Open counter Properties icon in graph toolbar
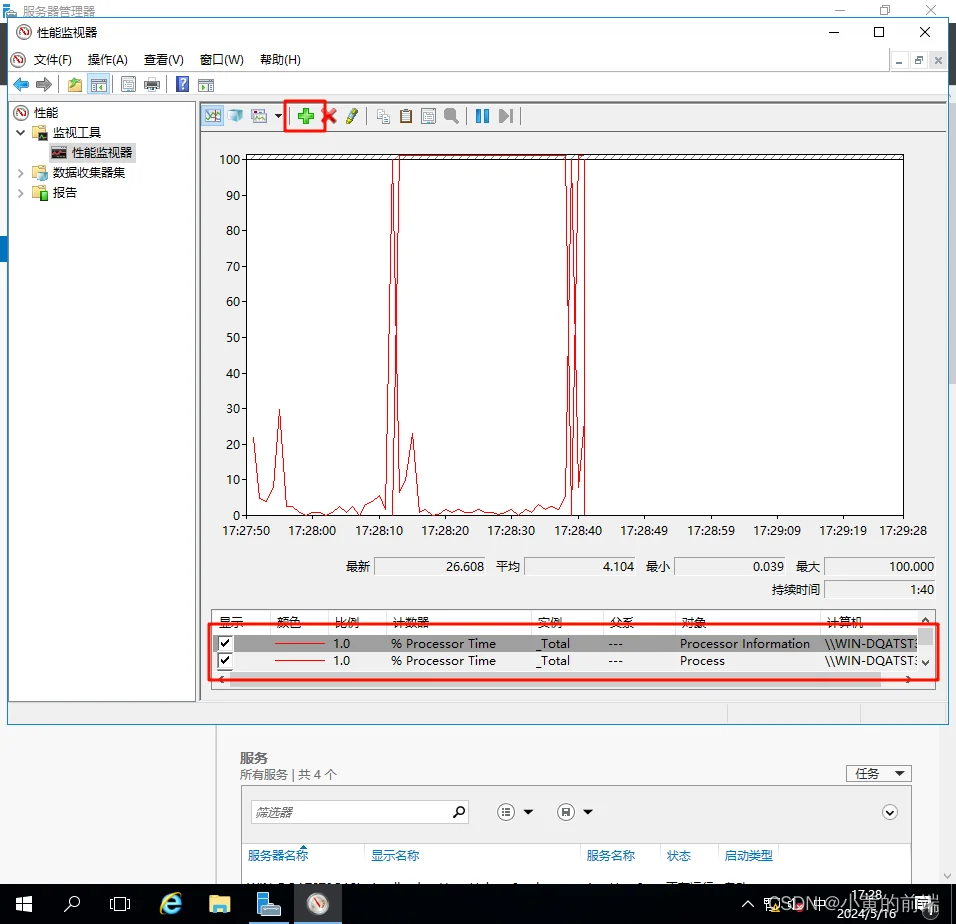The image size is (956, 924). (428, 116)
